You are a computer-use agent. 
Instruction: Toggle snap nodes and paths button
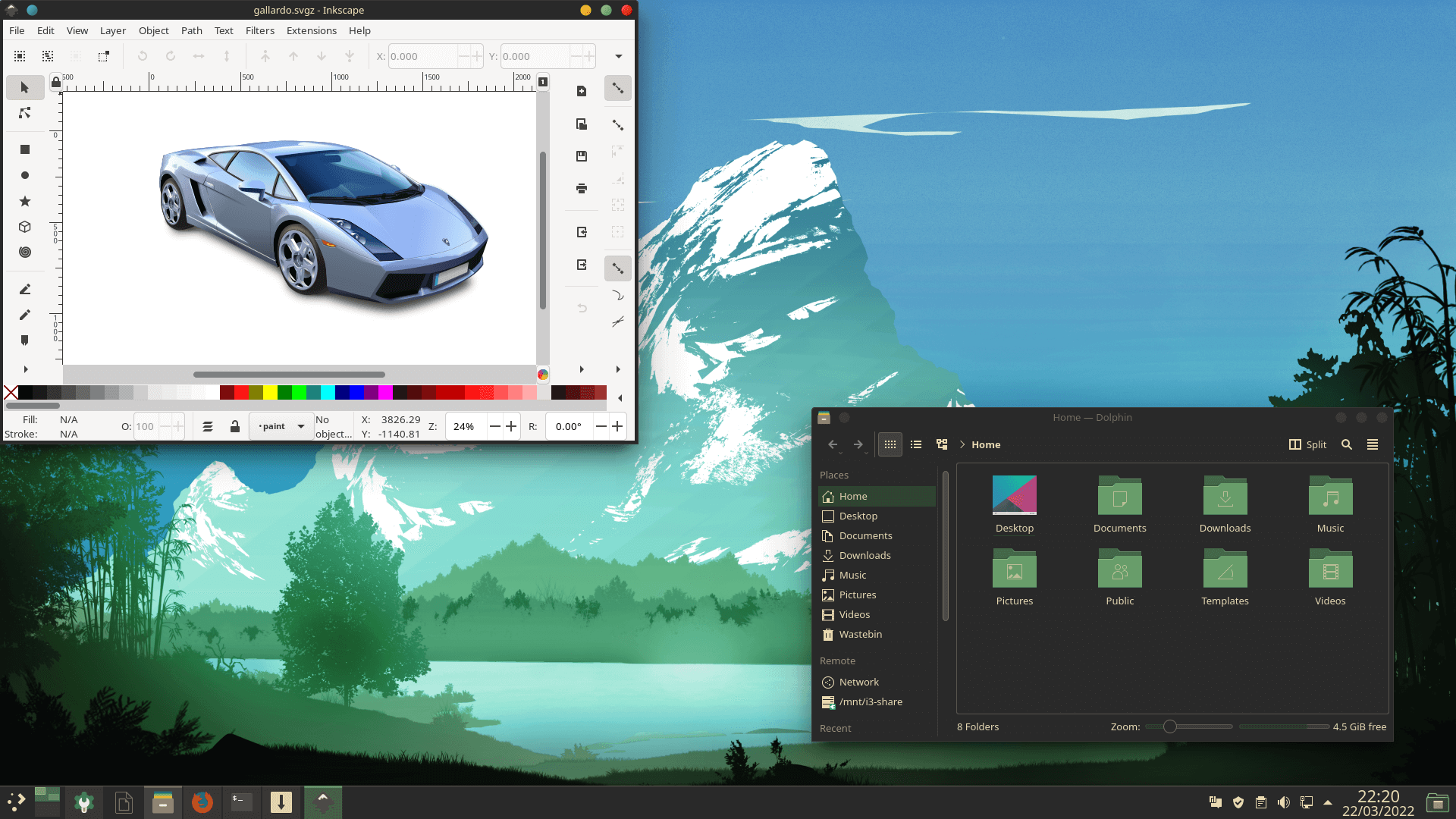[618, 268]
